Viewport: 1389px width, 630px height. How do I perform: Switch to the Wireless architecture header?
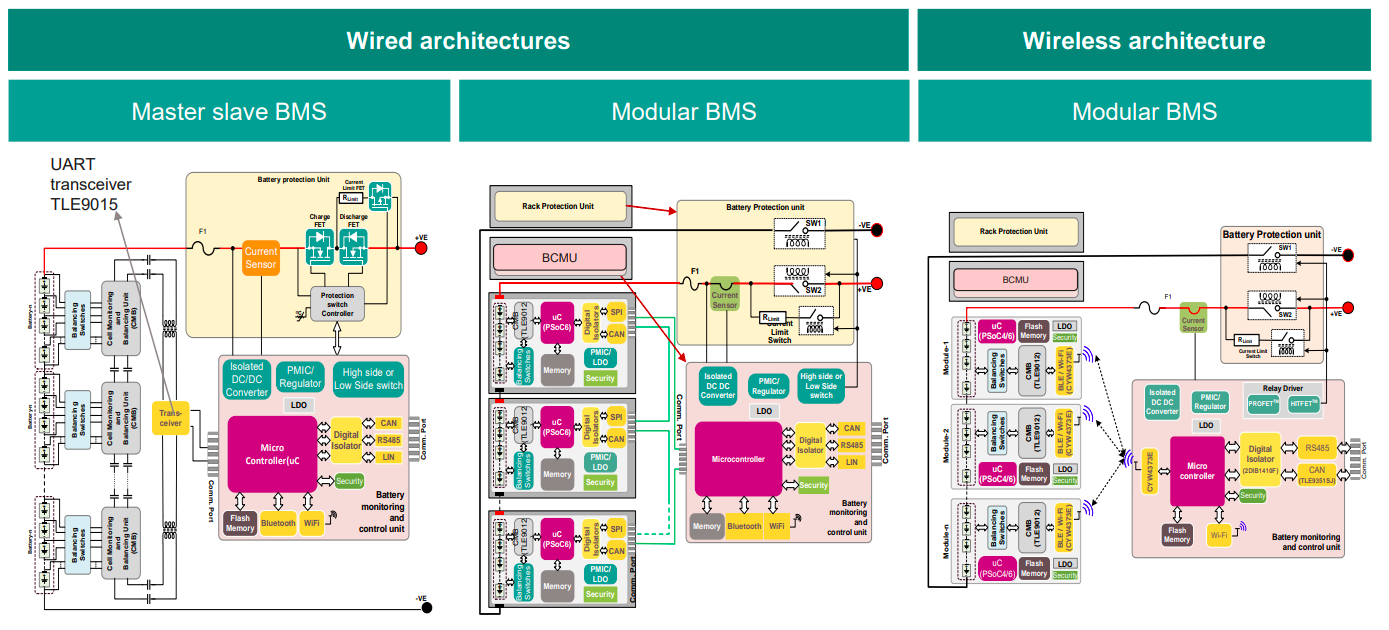pyautogui.click(x=1143, y=41)
